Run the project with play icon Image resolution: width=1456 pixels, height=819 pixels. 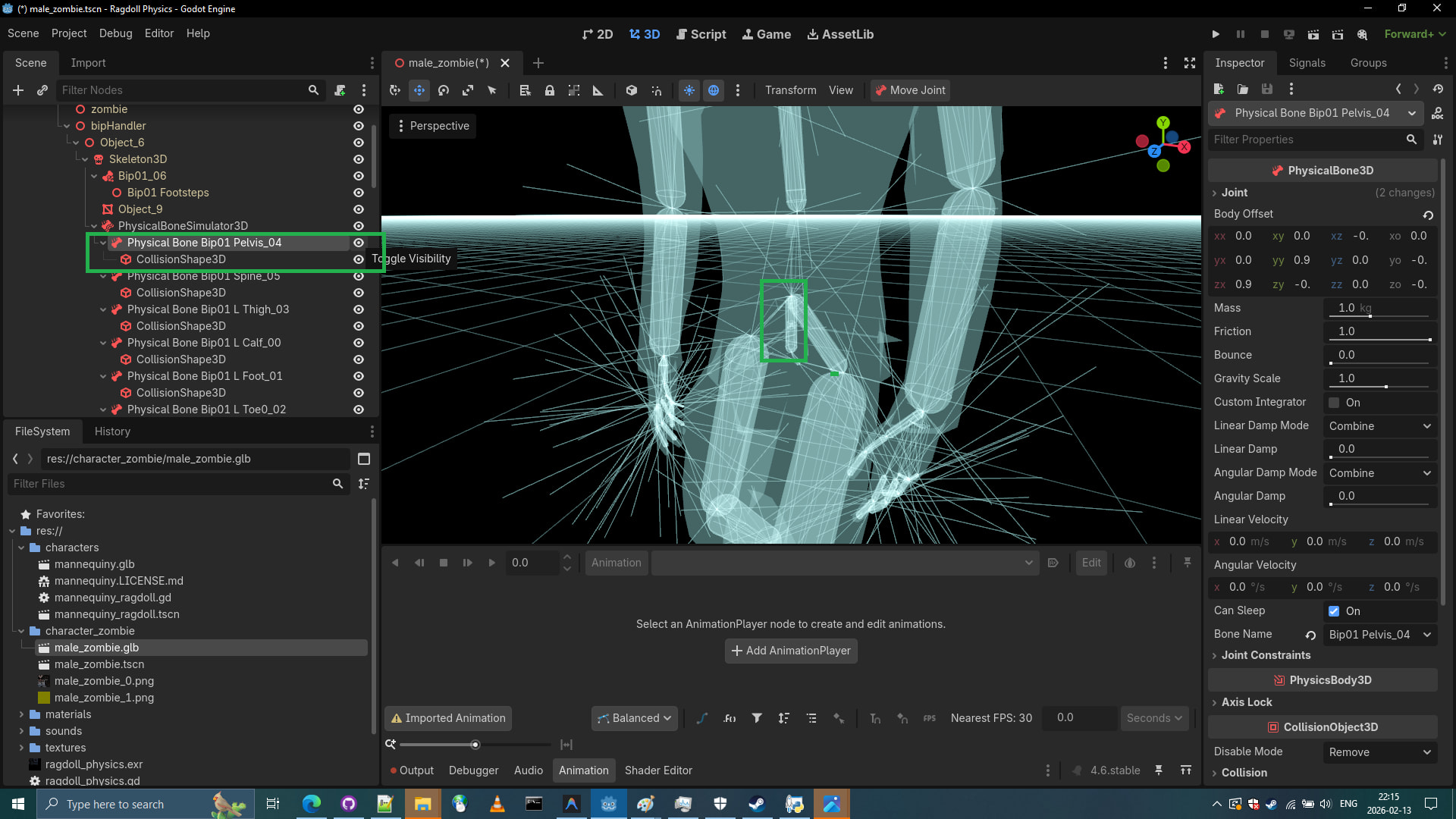tap(1216, 34)
